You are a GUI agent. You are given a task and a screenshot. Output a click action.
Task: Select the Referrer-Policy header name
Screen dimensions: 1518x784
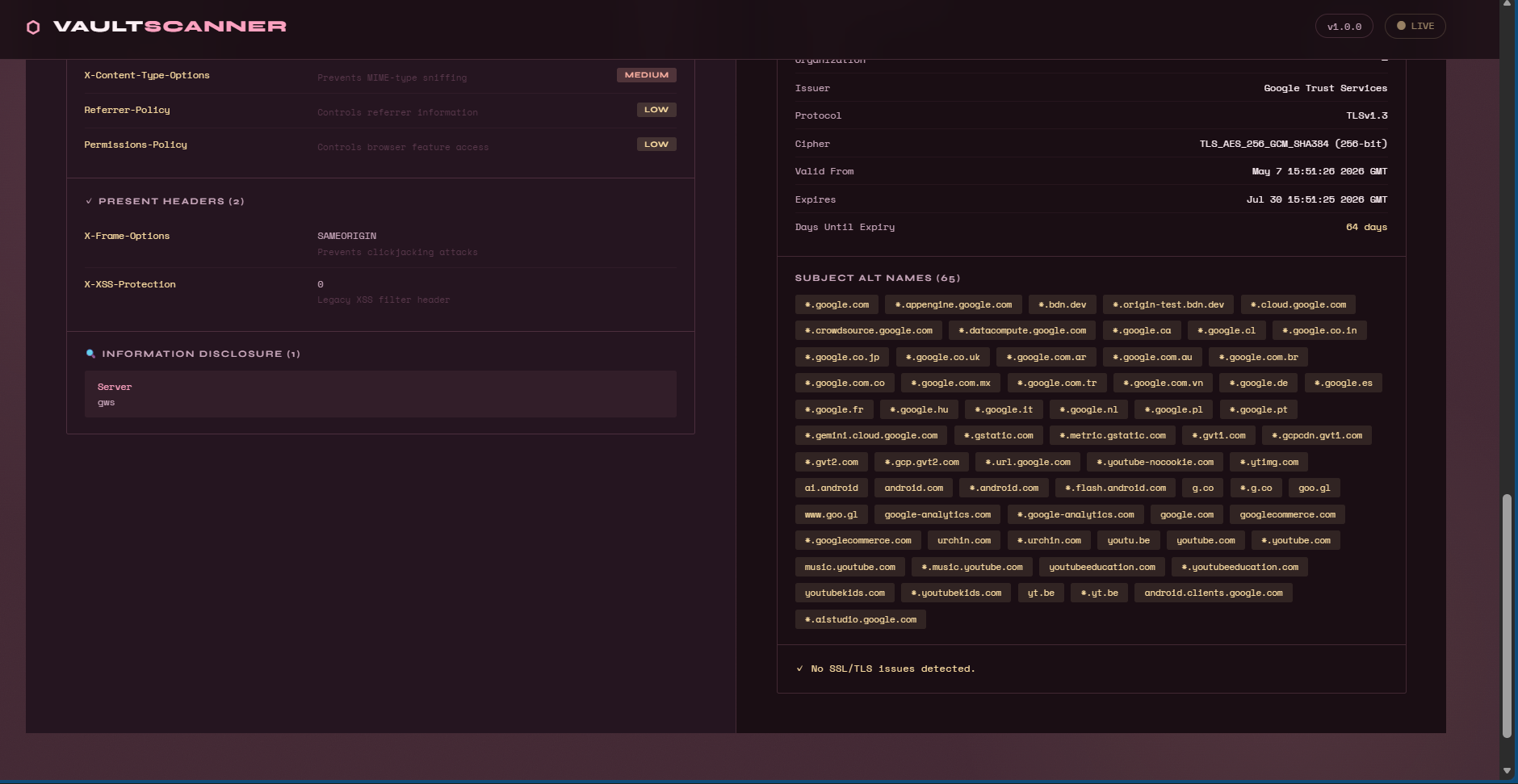(127, 110)
